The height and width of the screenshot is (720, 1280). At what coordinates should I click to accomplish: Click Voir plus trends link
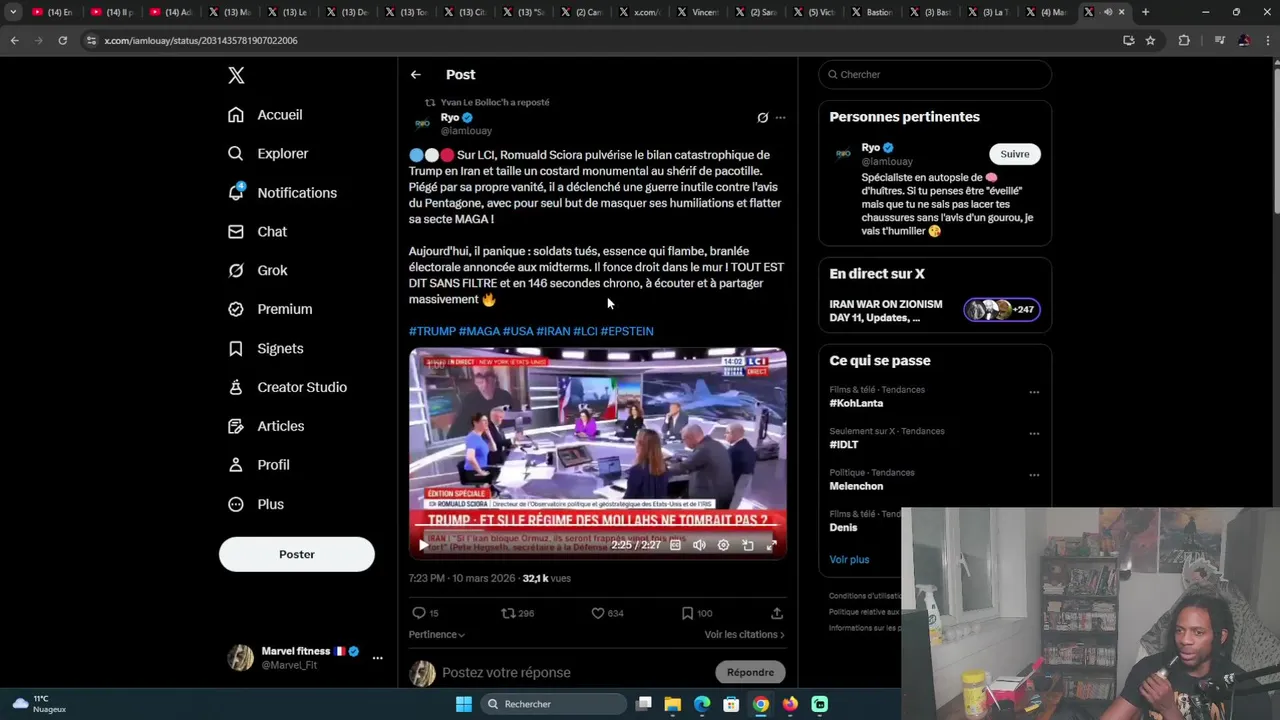click(849, 559)
